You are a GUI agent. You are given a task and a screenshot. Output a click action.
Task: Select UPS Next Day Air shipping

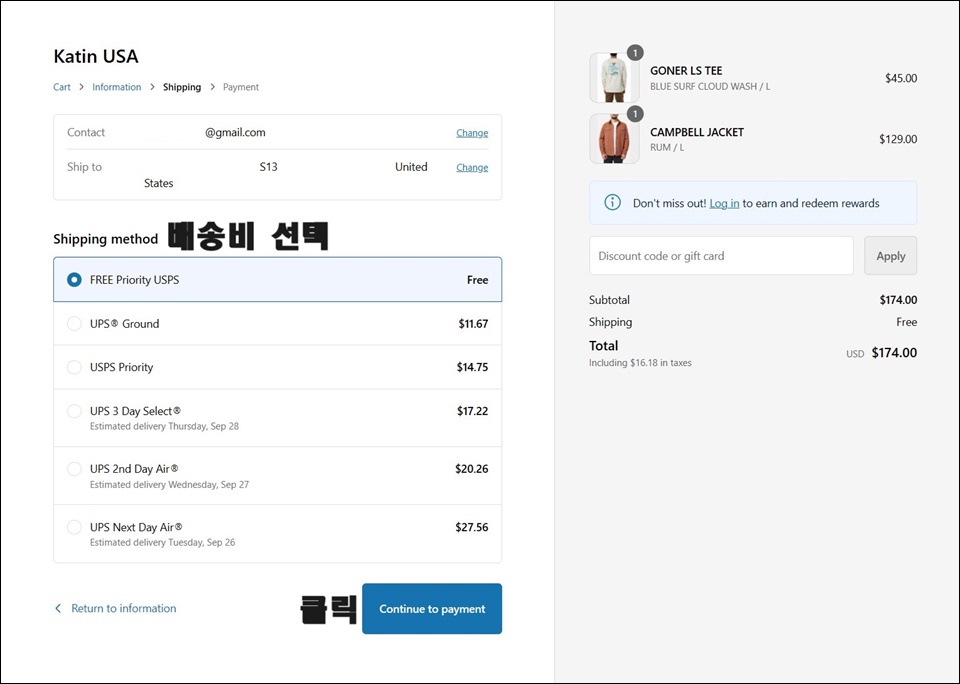point(74,527)
